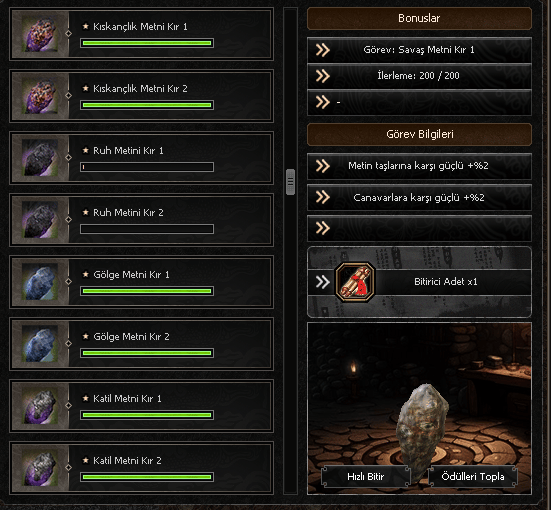Viewport: 551px width, 510px height.
Task: Expand the İlerleme 200 / 200 row arrow
Action: pos(323,76)
